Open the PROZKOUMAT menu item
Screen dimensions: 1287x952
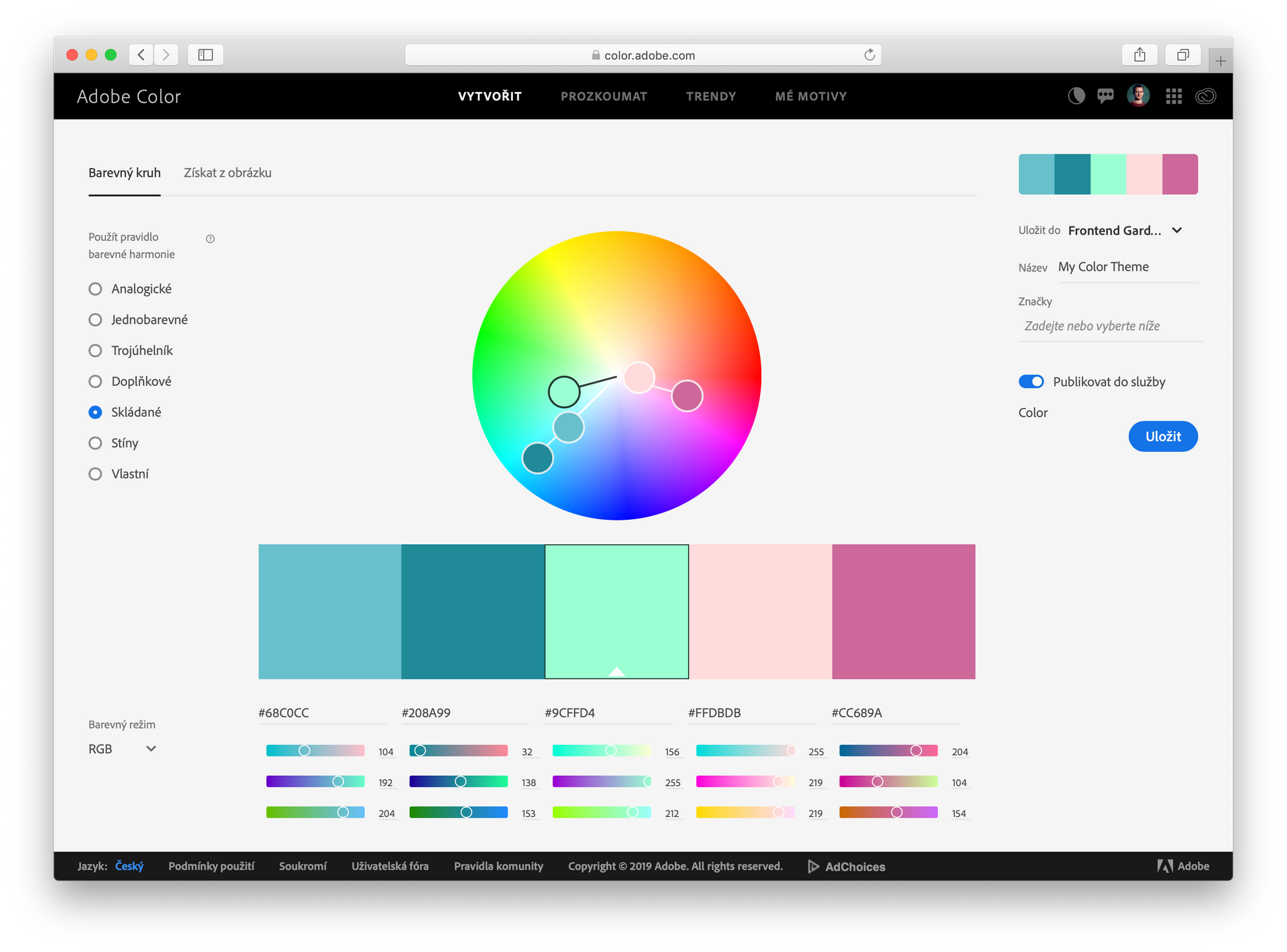coord(604,96)
